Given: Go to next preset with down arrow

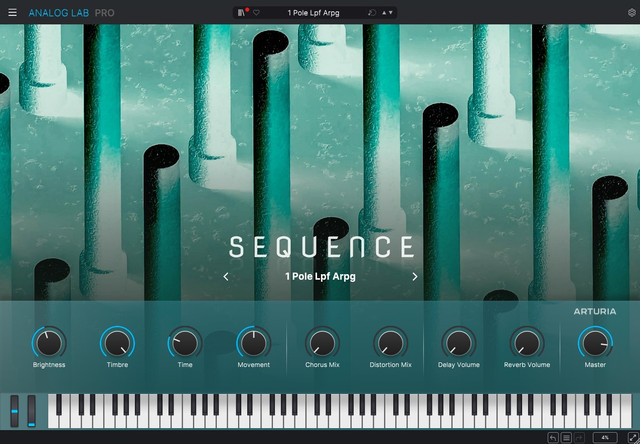Looking at the screenshot, I should click(x=391, y=13).
